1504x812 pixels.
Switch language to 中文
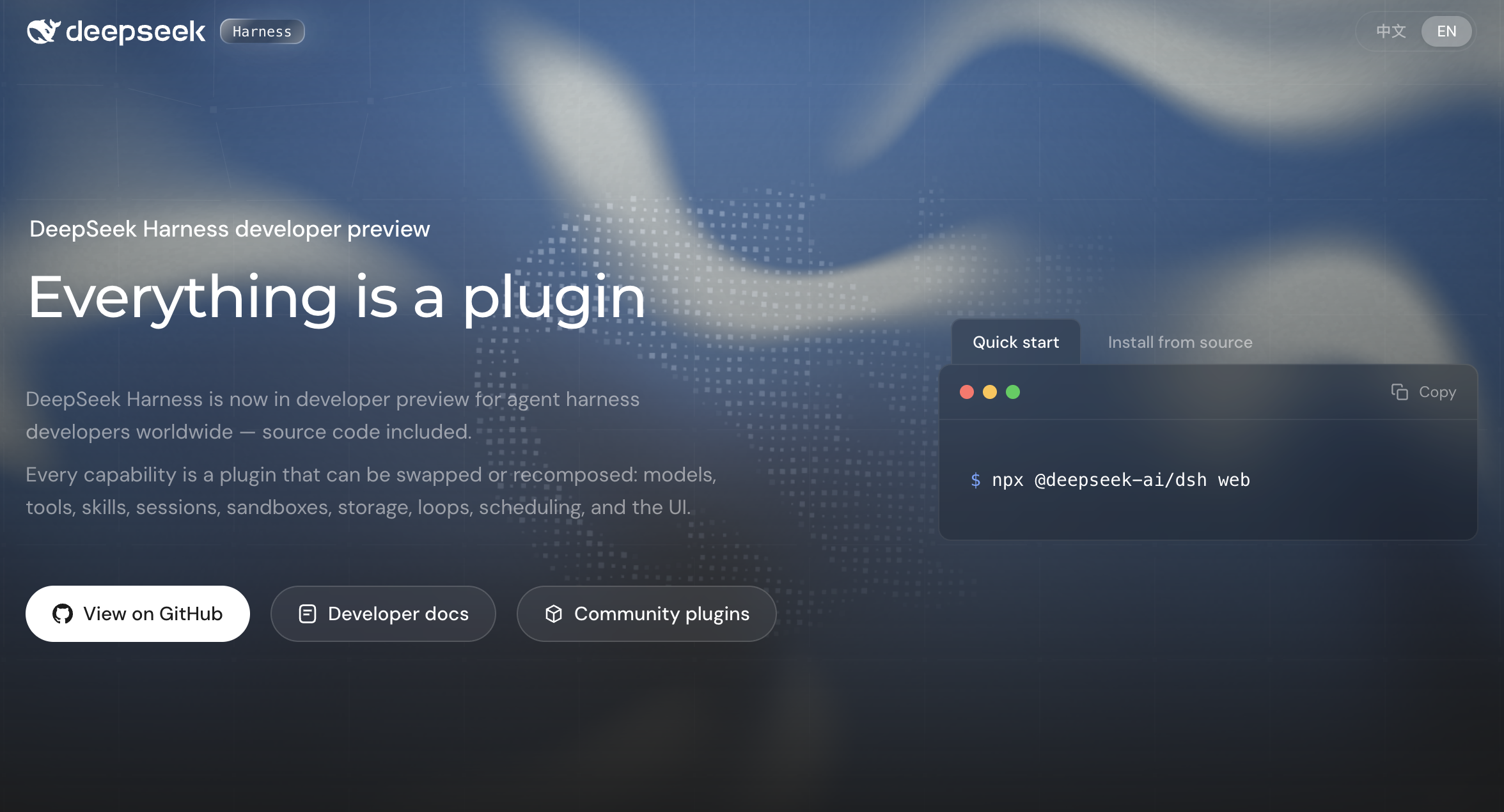(1391, 31)
